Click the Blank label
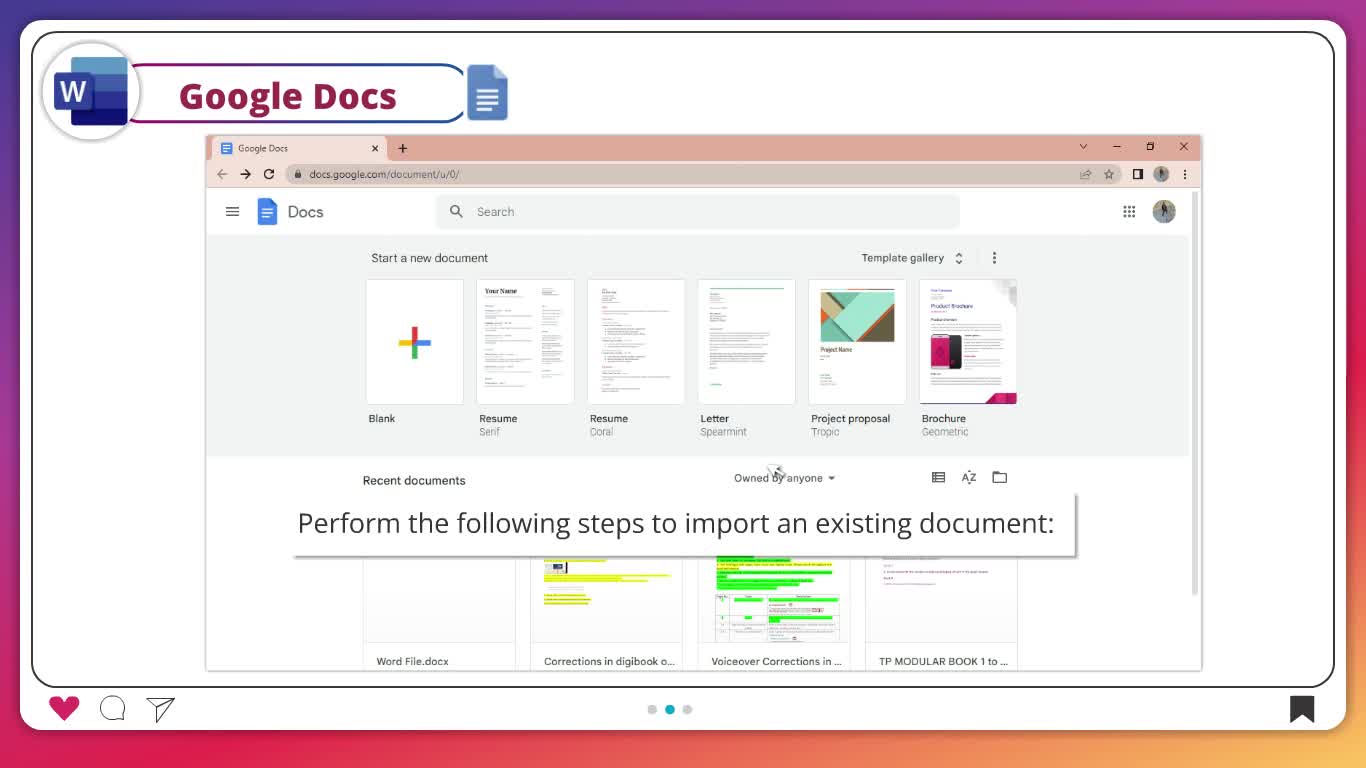Viewport: 1366px width, 768px height. (382, 419)
